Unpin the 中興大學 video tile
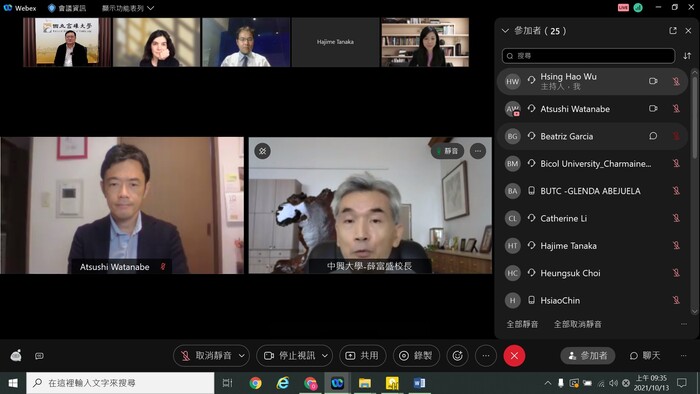 point(262,151)
